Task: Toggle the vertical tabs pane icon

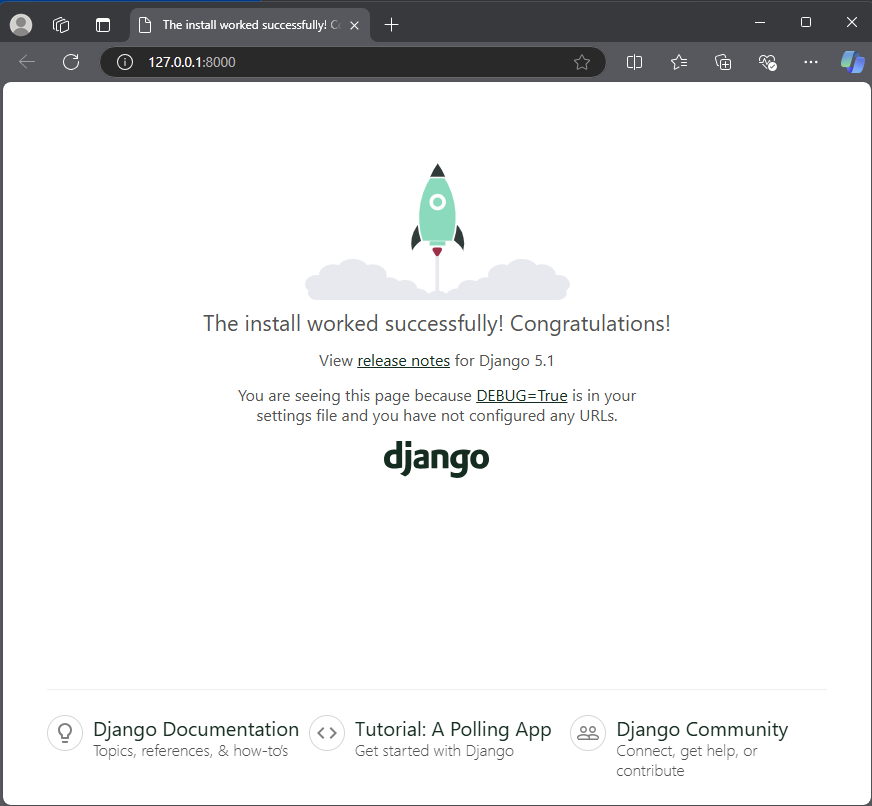Action: pos(103,25)
